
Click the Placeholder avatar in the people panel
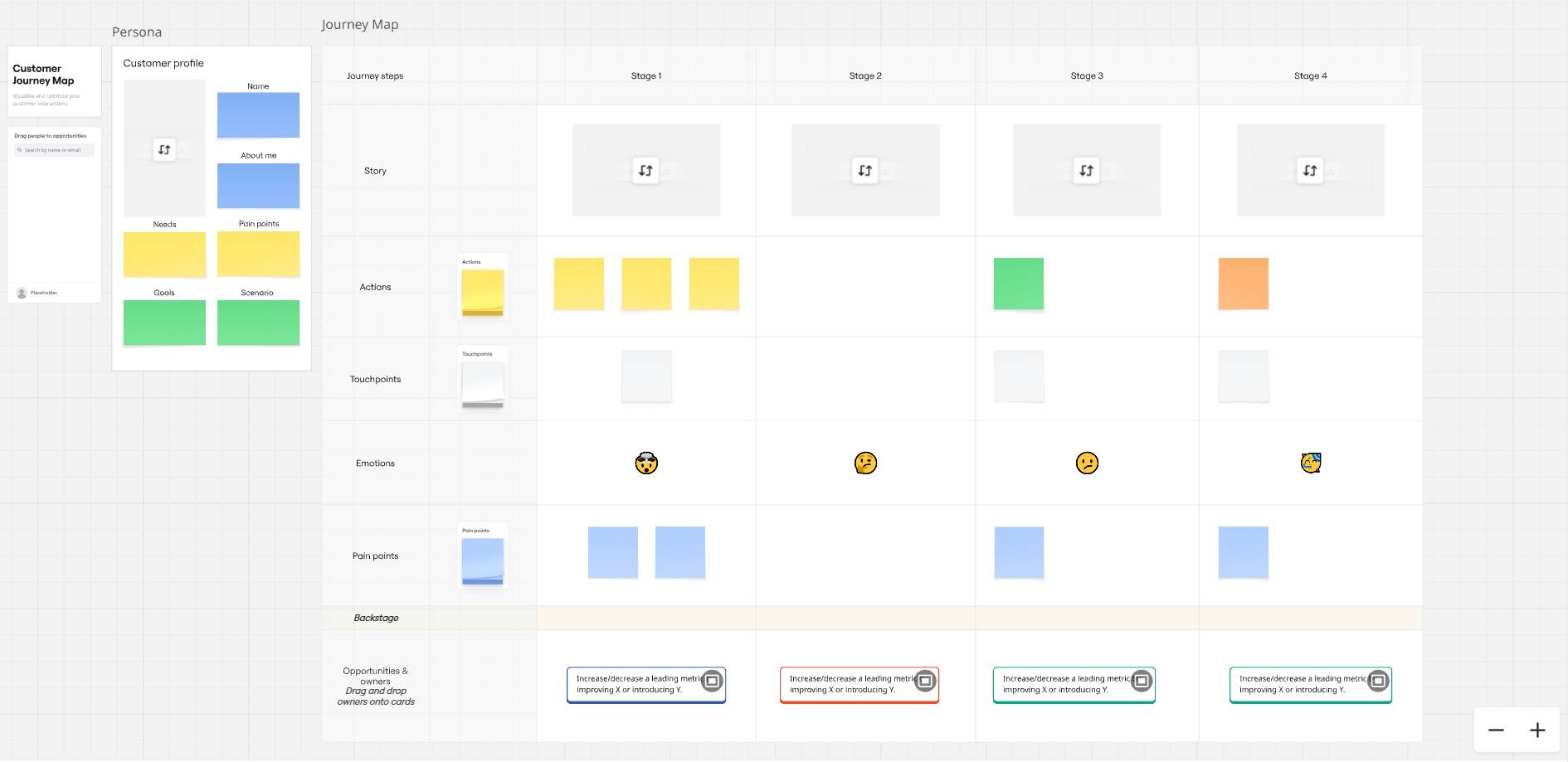pos(21,292)
